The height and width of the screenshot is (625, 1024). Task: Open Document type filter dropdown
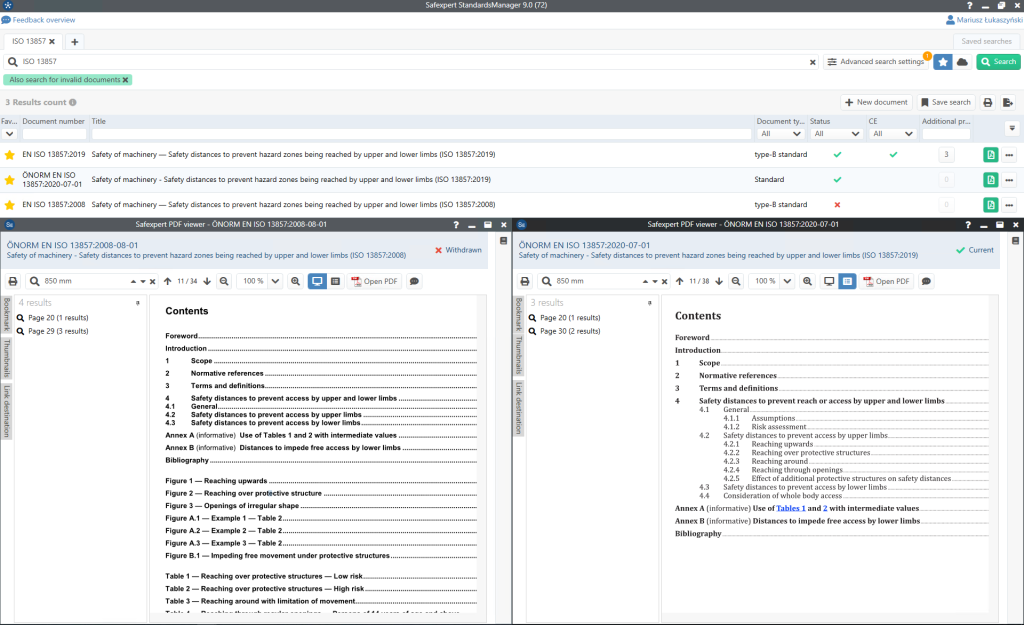click(x=780, y=134)
